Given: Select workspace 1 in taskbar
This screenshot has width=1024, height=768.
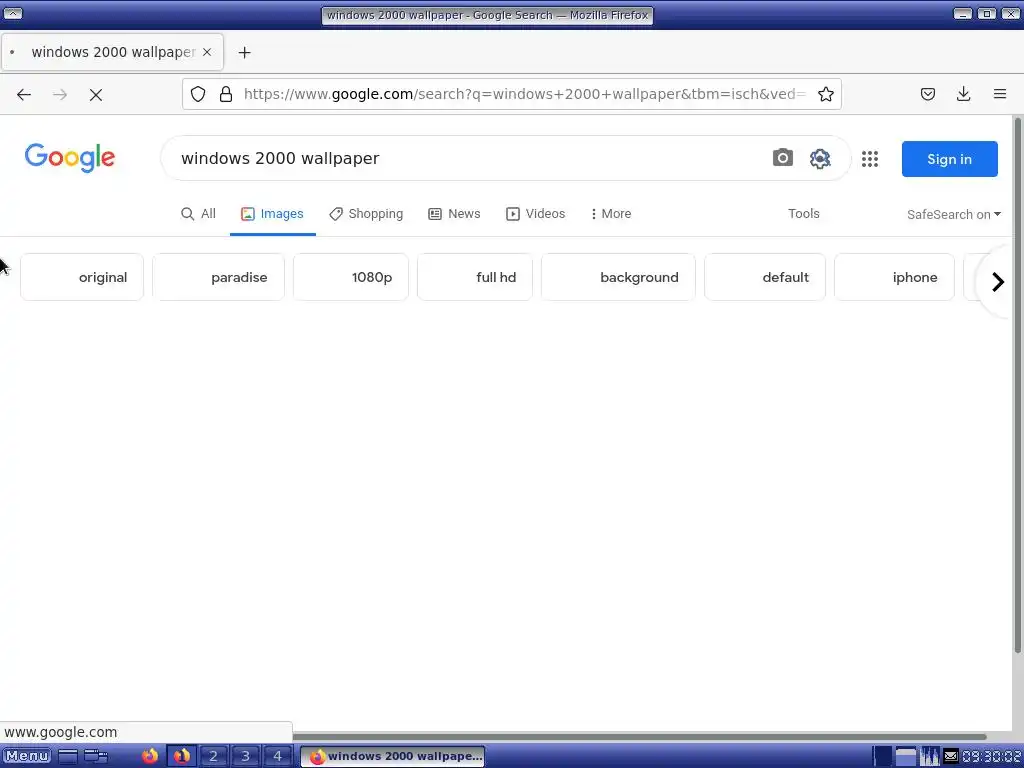Looking at the screenshot, I should 182,756.
